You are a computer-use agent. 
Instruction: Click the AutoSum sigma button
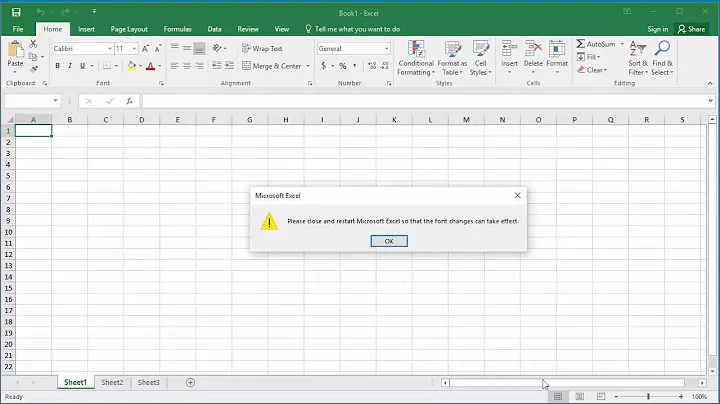(x=596, y=44)
